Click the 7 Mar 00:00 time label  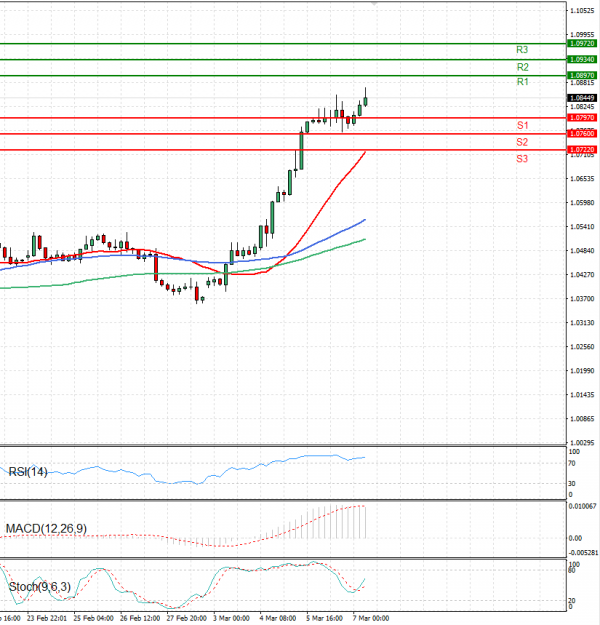(371, 618)
